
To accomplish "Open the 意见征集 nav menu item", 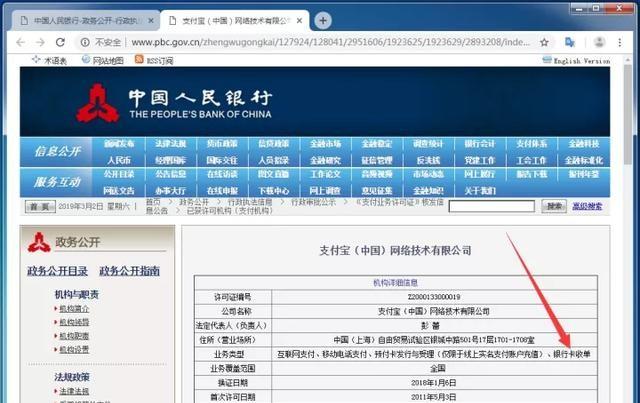I will click(377, 191).
